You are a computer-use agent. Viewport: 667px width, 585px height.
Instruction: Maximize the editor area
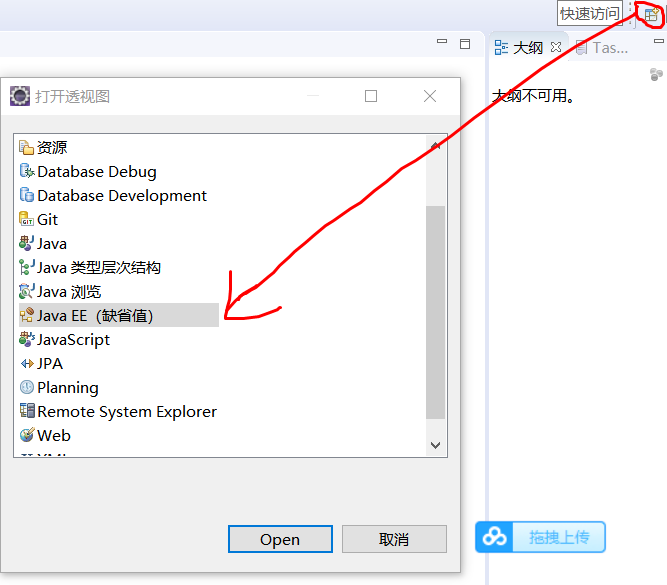coord(465,44)
